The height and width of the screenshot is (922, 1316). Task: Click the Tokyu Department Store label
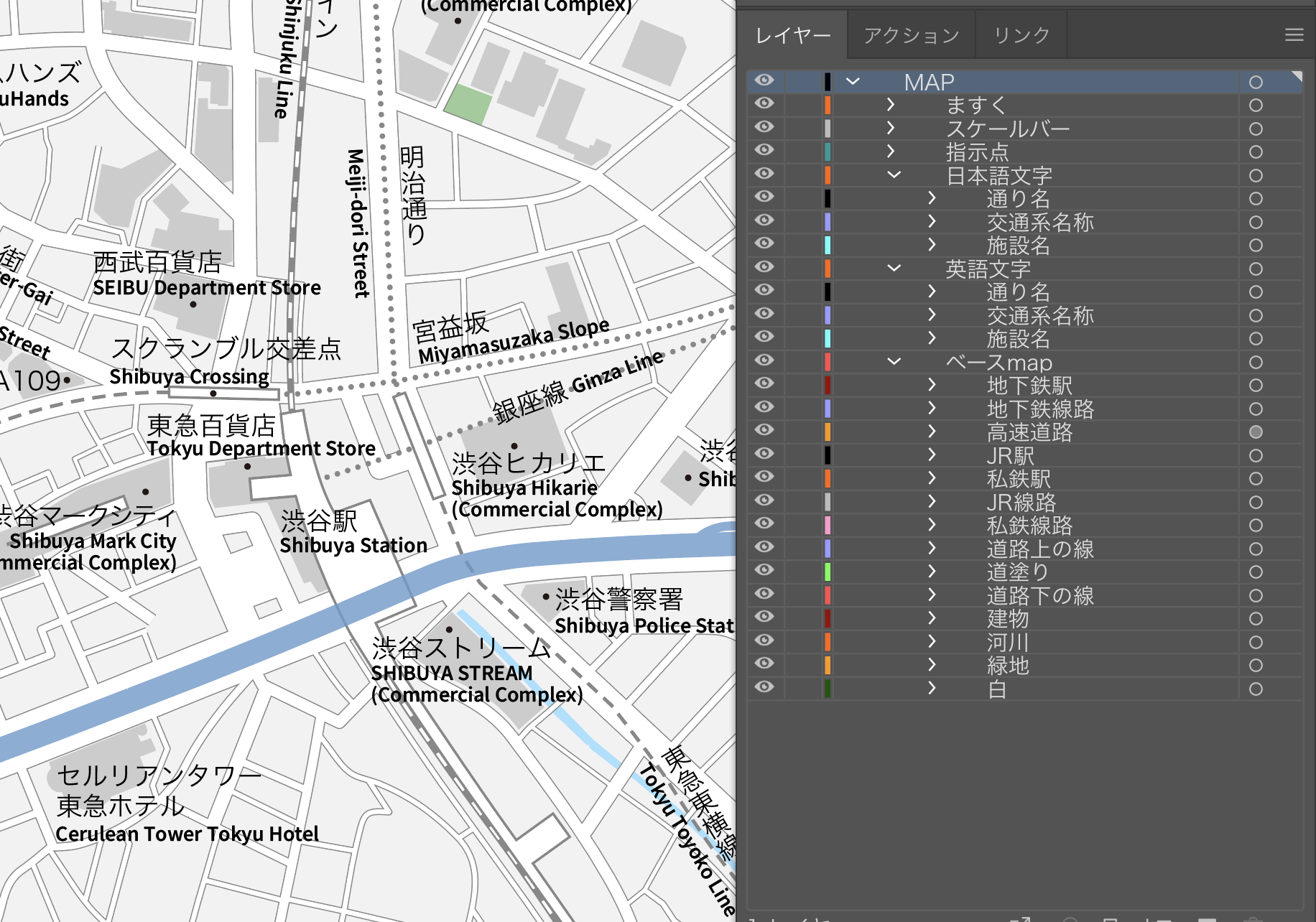coord(261,449)
